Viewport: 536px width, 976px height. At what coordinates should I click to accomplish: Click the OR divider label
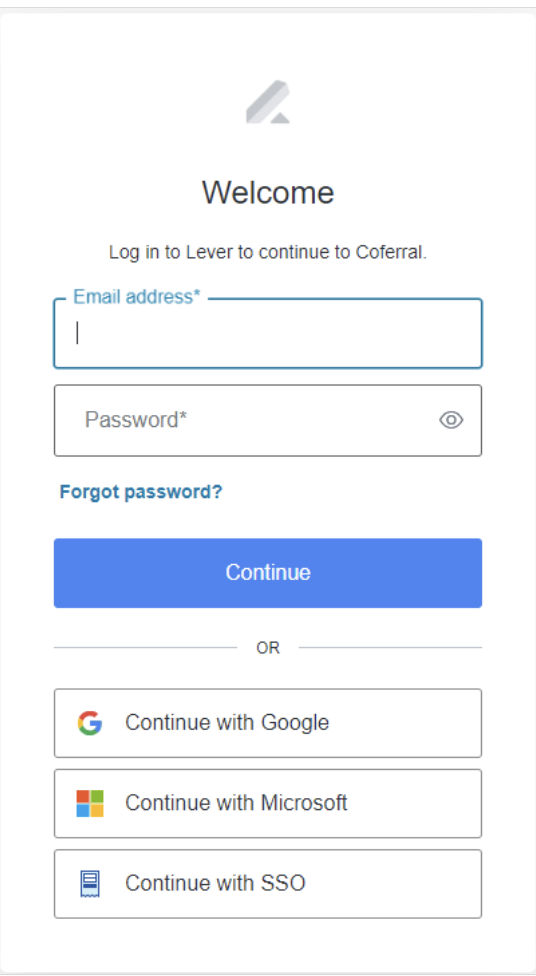268,648
